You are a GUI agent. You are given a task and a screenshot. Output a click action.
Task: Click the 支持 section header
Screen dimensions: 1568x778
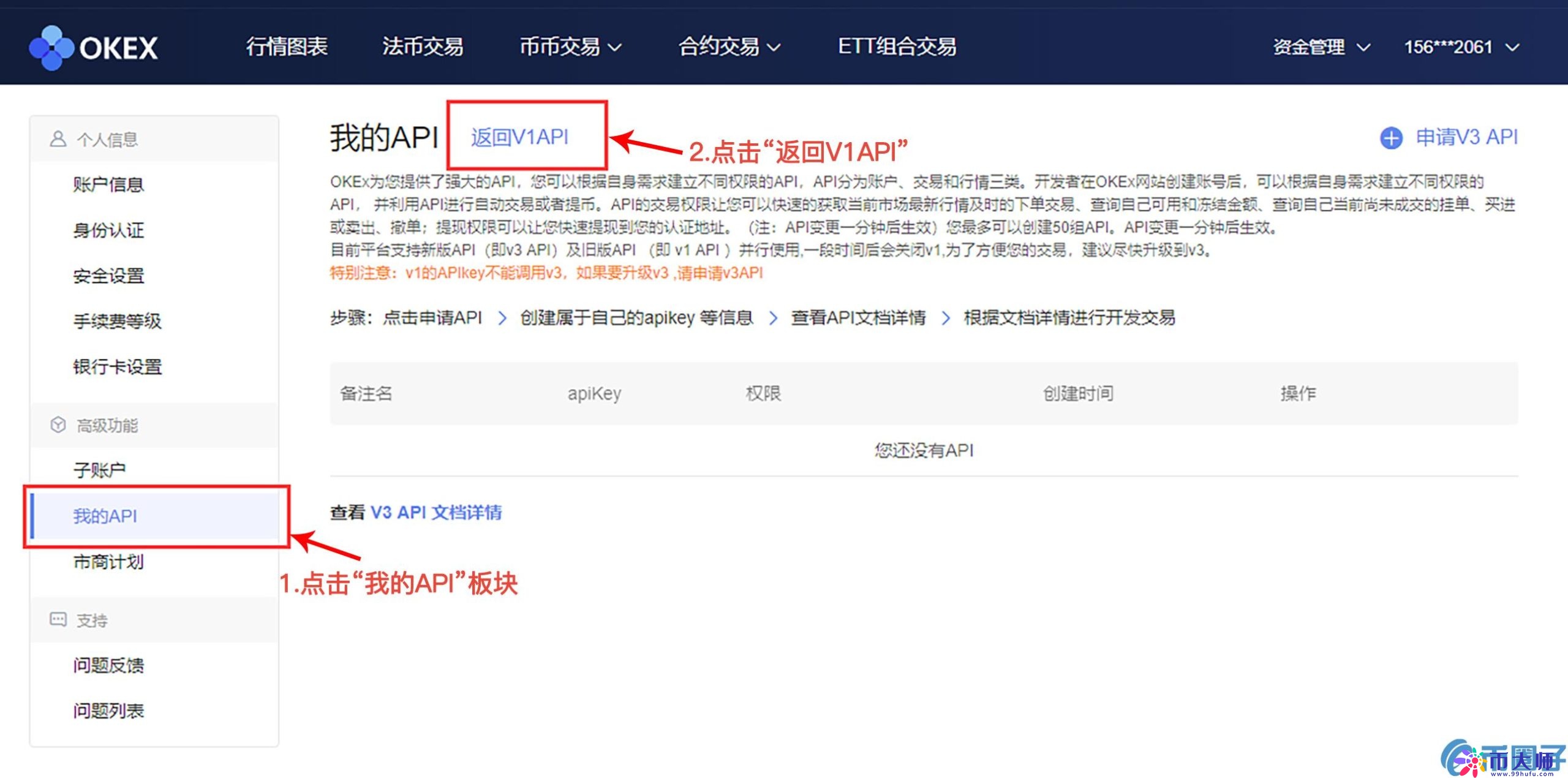pos(154,620)
